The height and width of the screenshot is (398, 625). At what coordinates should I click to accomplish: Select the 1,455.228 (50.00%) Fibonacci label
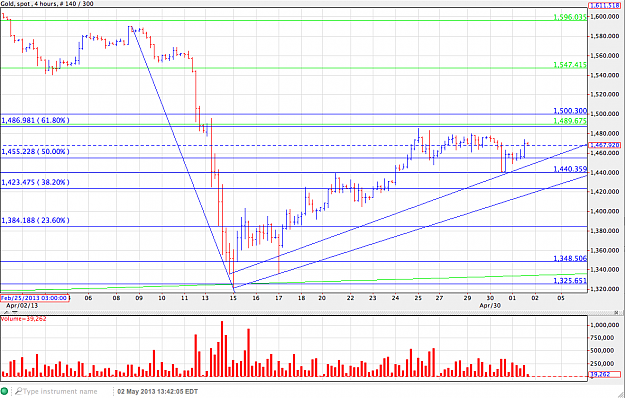click(35, 151)
